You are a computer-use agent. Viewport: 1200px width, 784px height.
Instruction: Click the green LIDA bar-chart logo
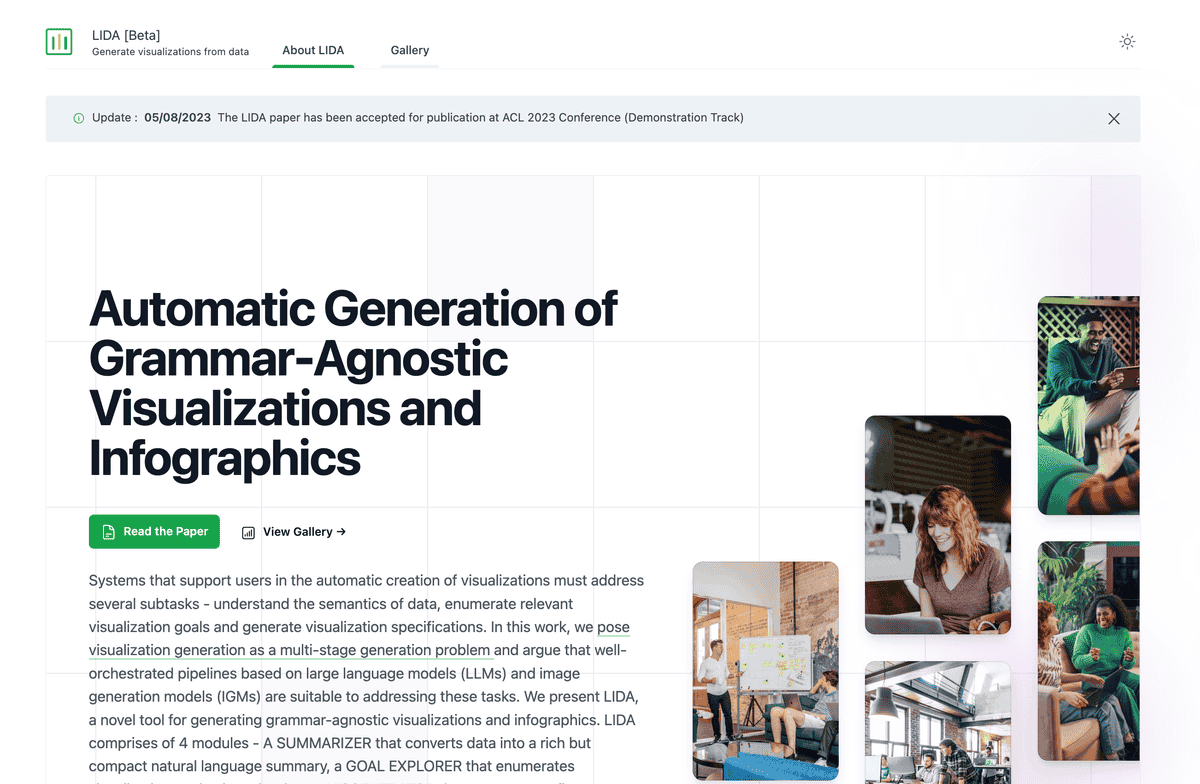(x=59, y=42)
